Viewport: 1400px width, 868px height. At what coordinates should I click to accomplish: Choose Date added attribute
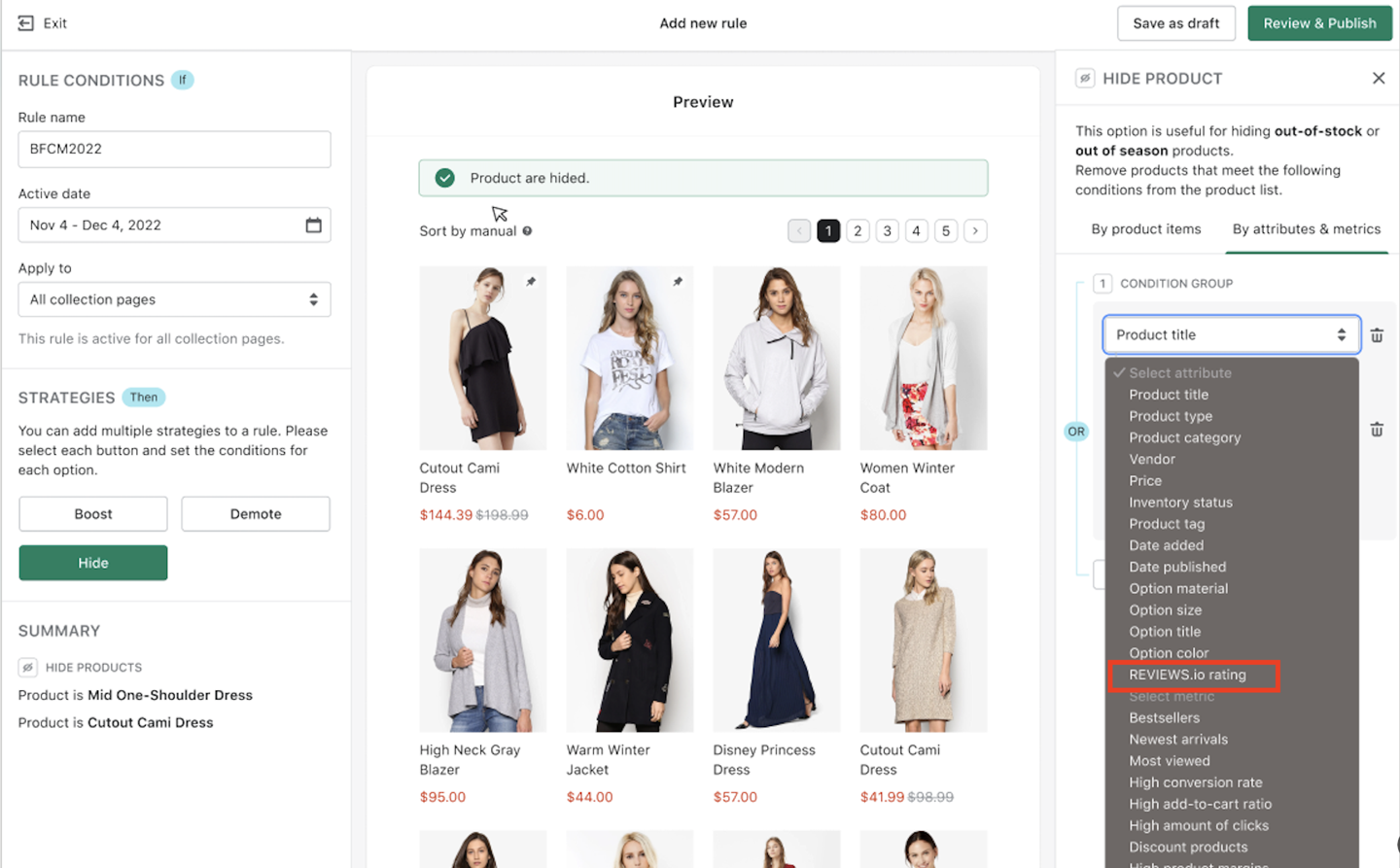[1166, 545]
